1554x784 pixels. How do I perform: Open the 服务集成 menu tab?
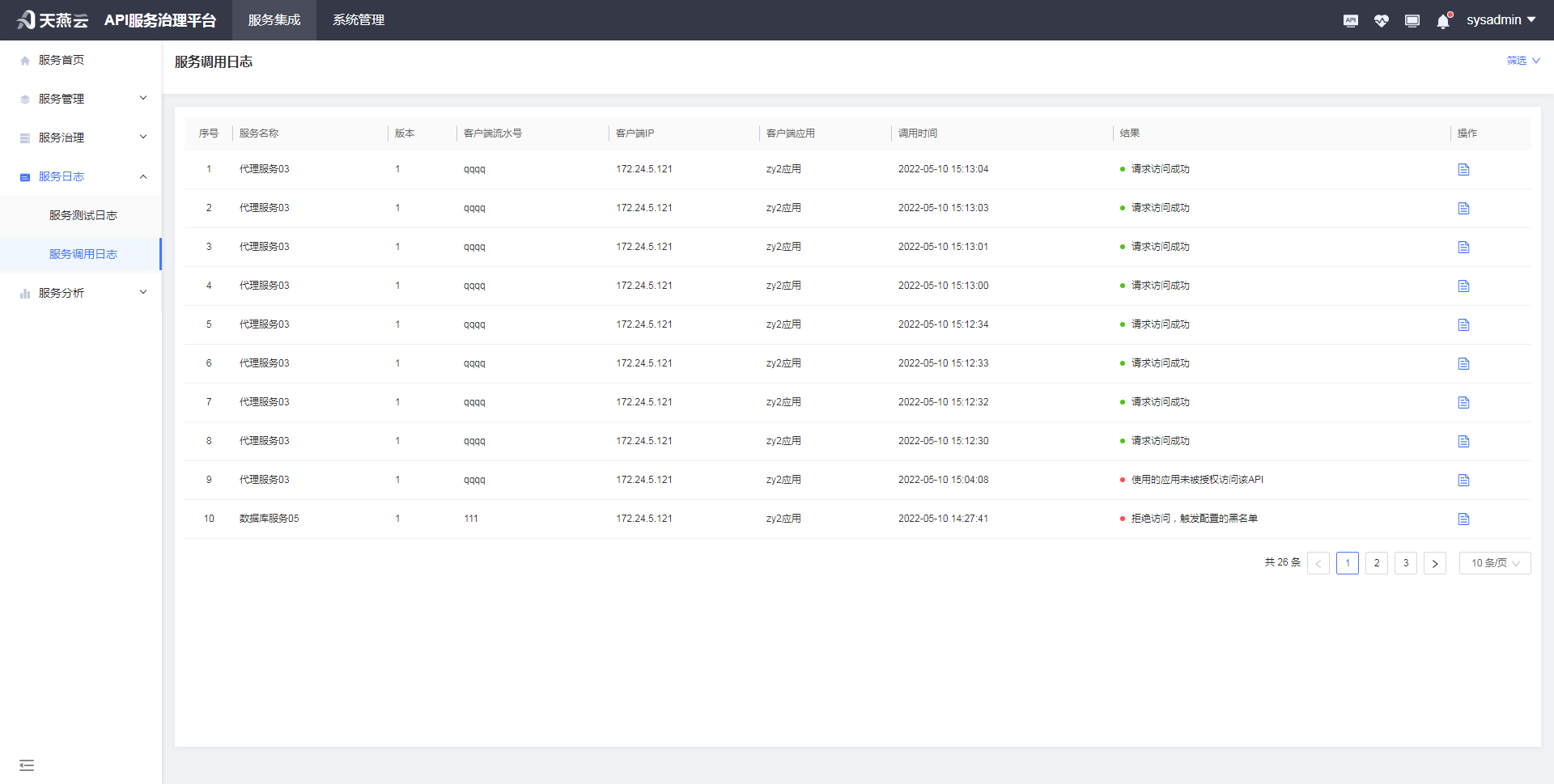point(274,20)
